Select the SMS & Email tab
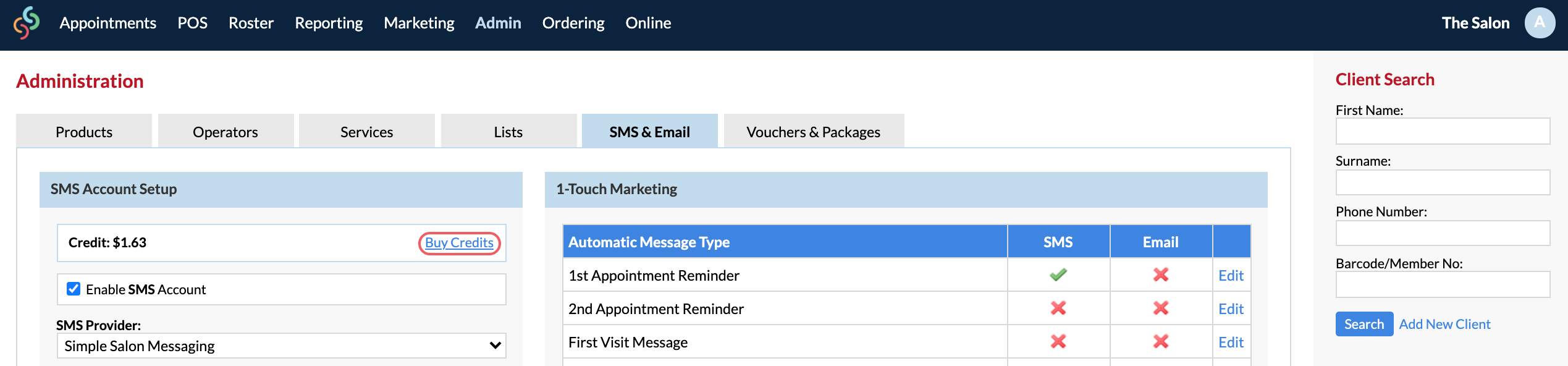Screen dimensions: 1568x366 (x=650, y=131)
